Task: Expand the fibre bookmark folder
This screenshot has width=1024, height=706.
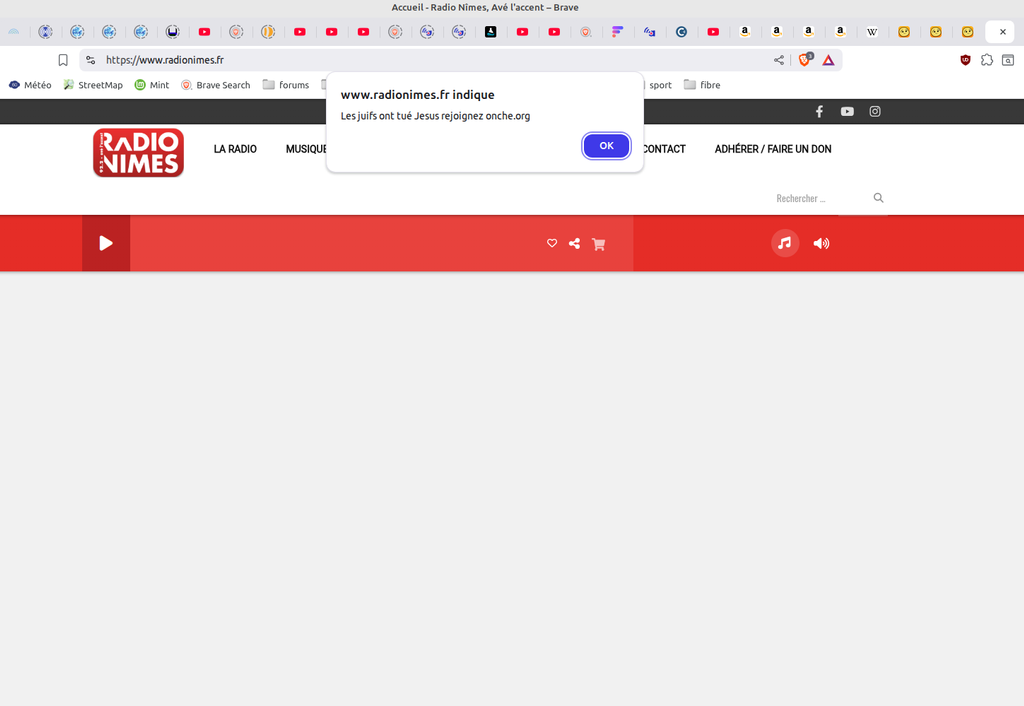Action: coord(702,85)
